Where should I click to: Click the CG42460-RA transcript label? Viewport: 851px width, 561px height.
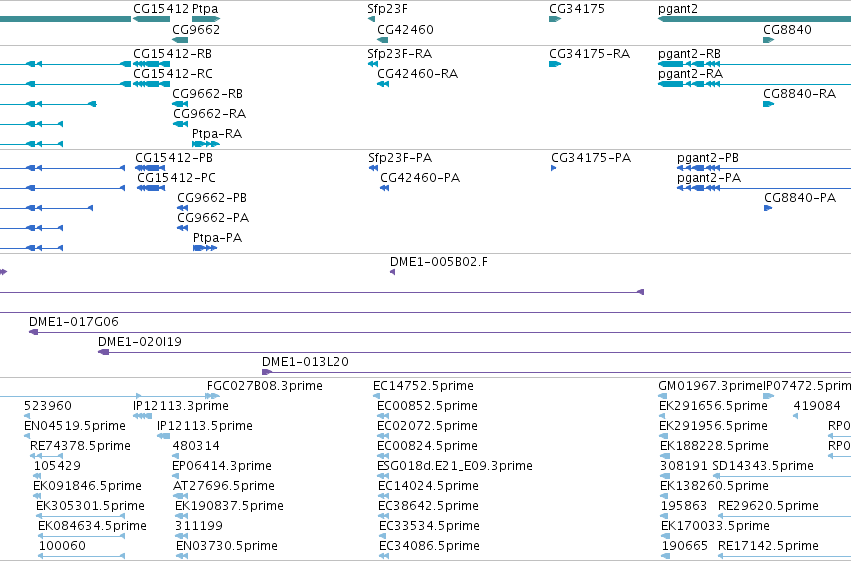(417, 73)
